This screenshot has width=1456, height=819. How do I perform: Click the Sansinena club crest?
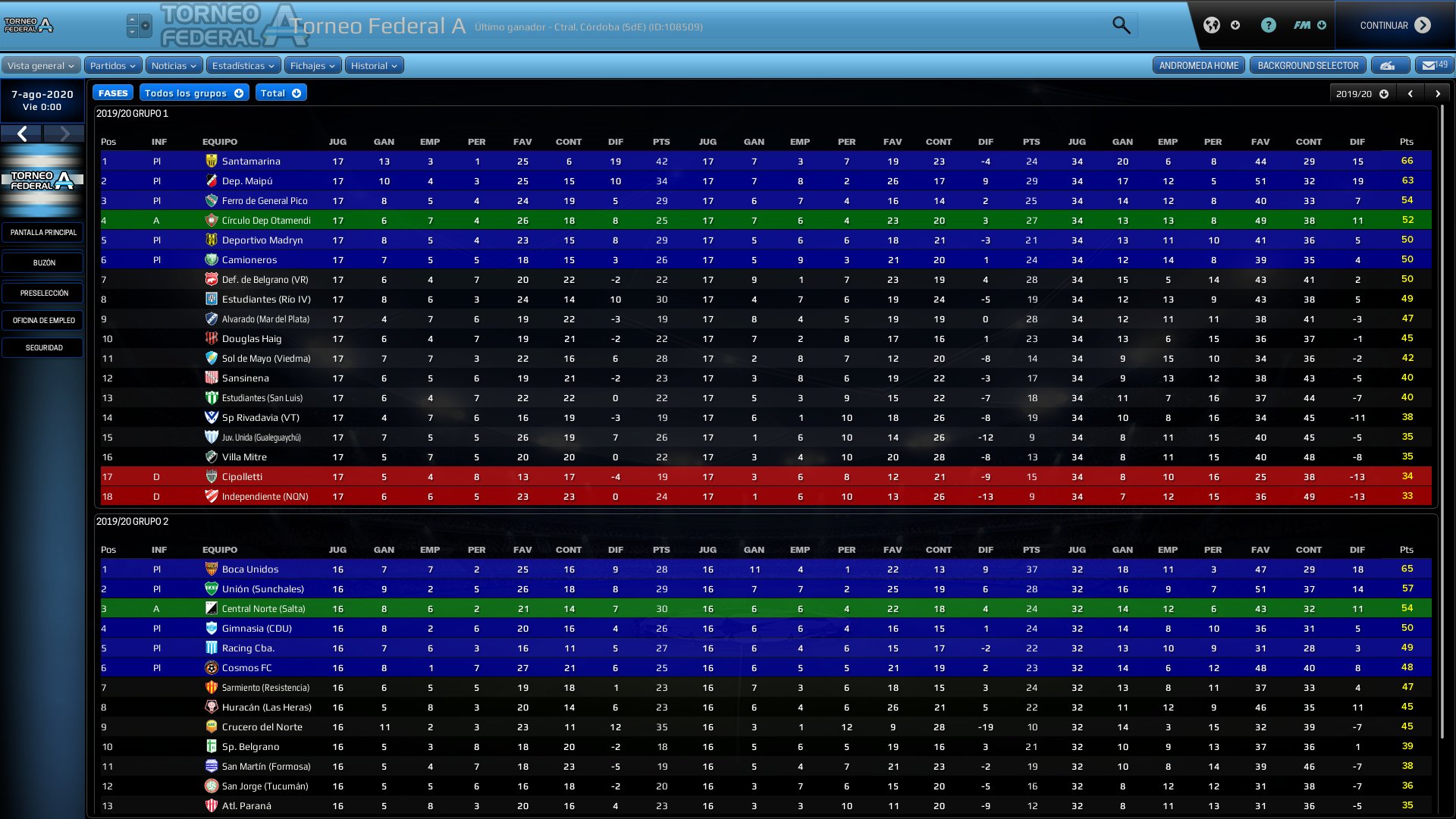[212, 378]
